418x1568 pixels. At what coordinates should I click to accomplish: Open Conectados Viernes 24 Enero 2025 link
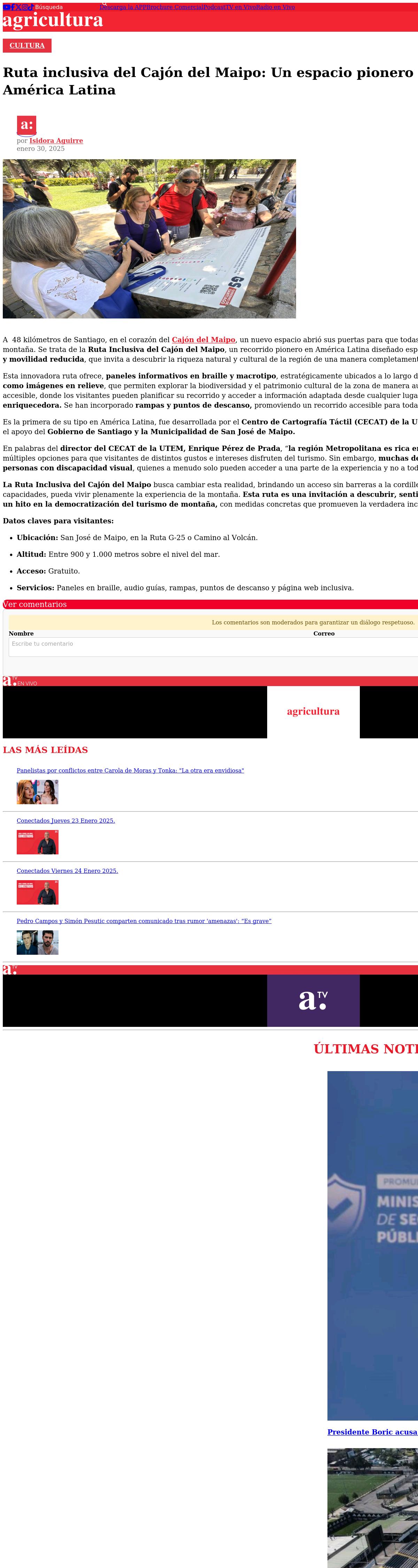pos(68,871)
